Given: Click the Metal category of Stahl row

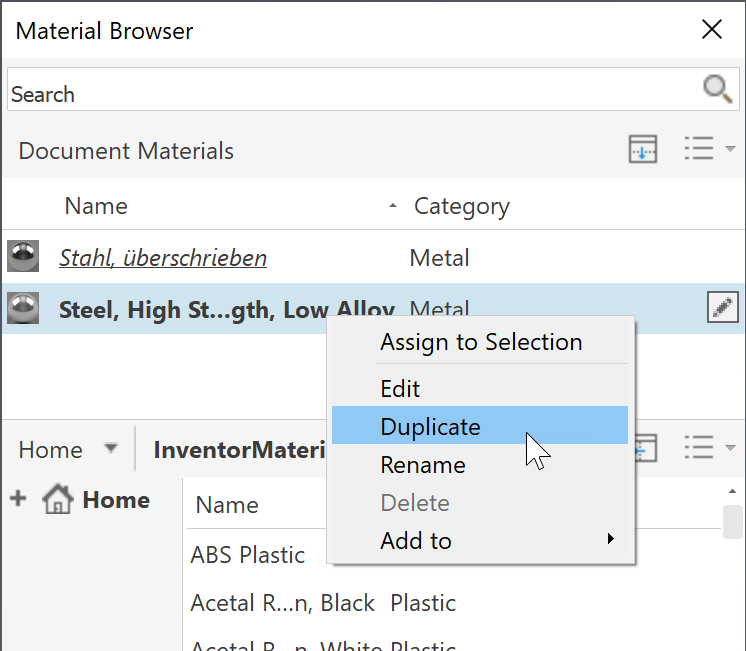Looking at the screenshot, I should (439, 258).
